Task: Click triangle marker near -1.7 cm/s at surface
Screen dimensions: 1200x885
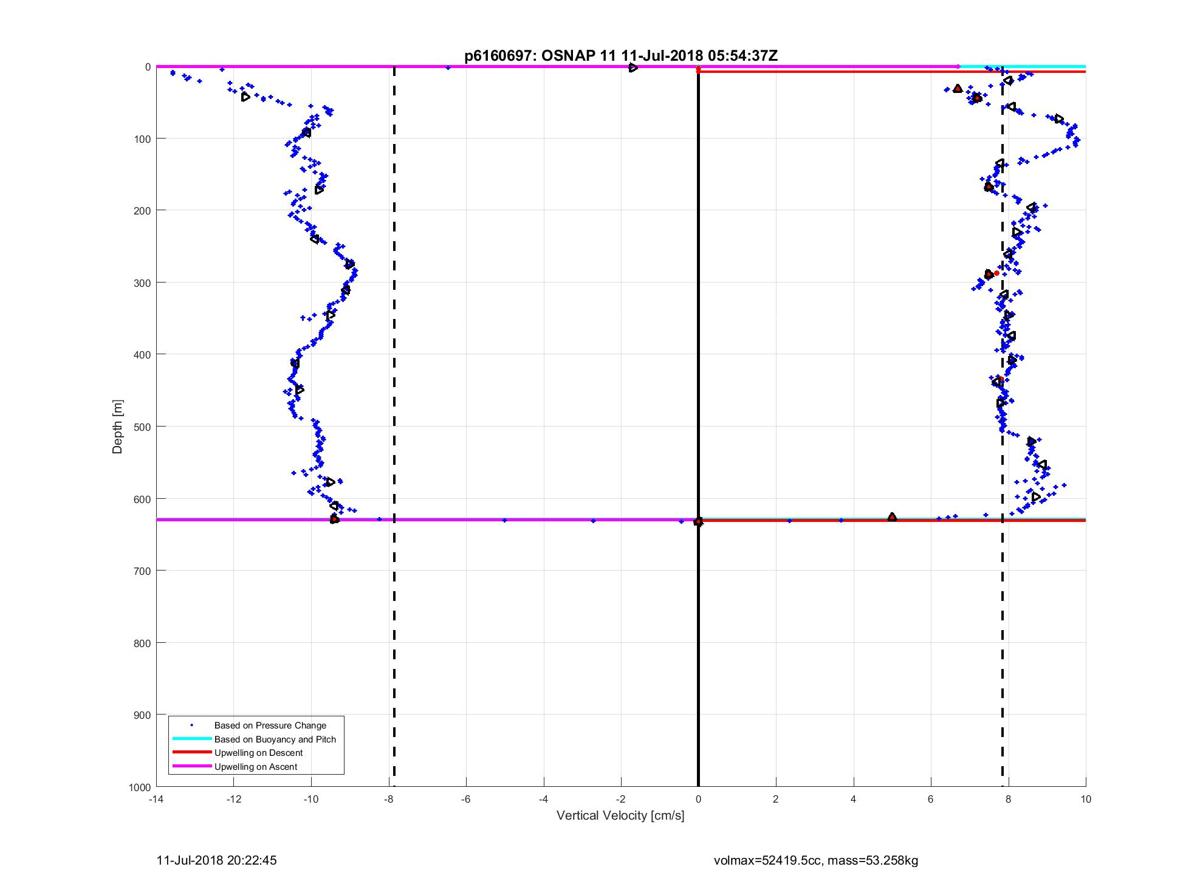Action: click(x=633, y=67)
